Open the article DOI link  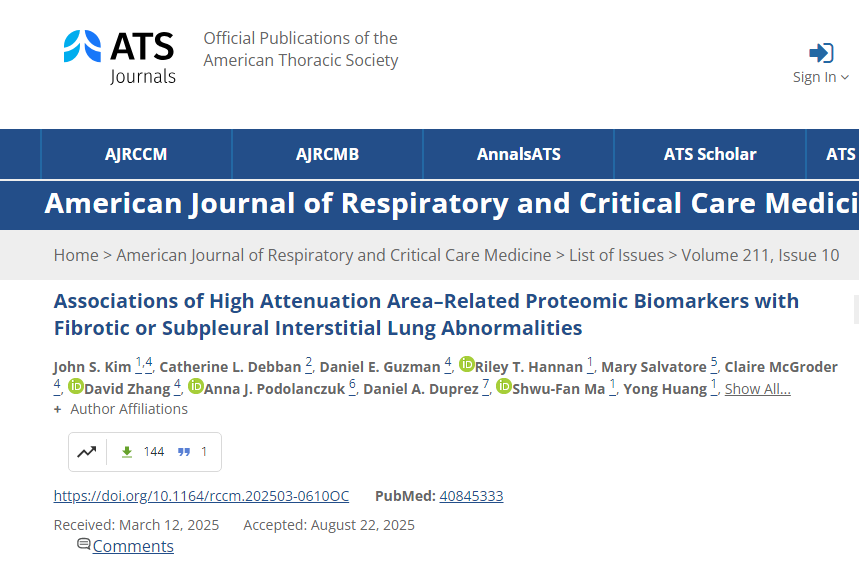tap(201, 496)
